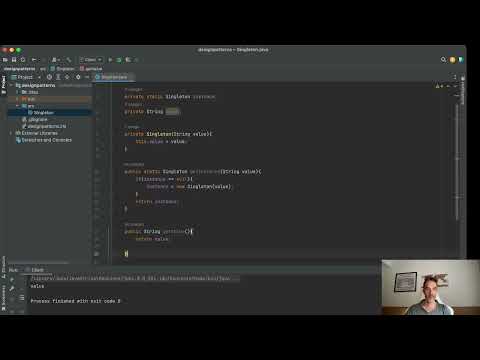The image size is (480, 360).
Task: Open the right-side tool window tab
Action: pyautogui.click(x=463, y=90)
